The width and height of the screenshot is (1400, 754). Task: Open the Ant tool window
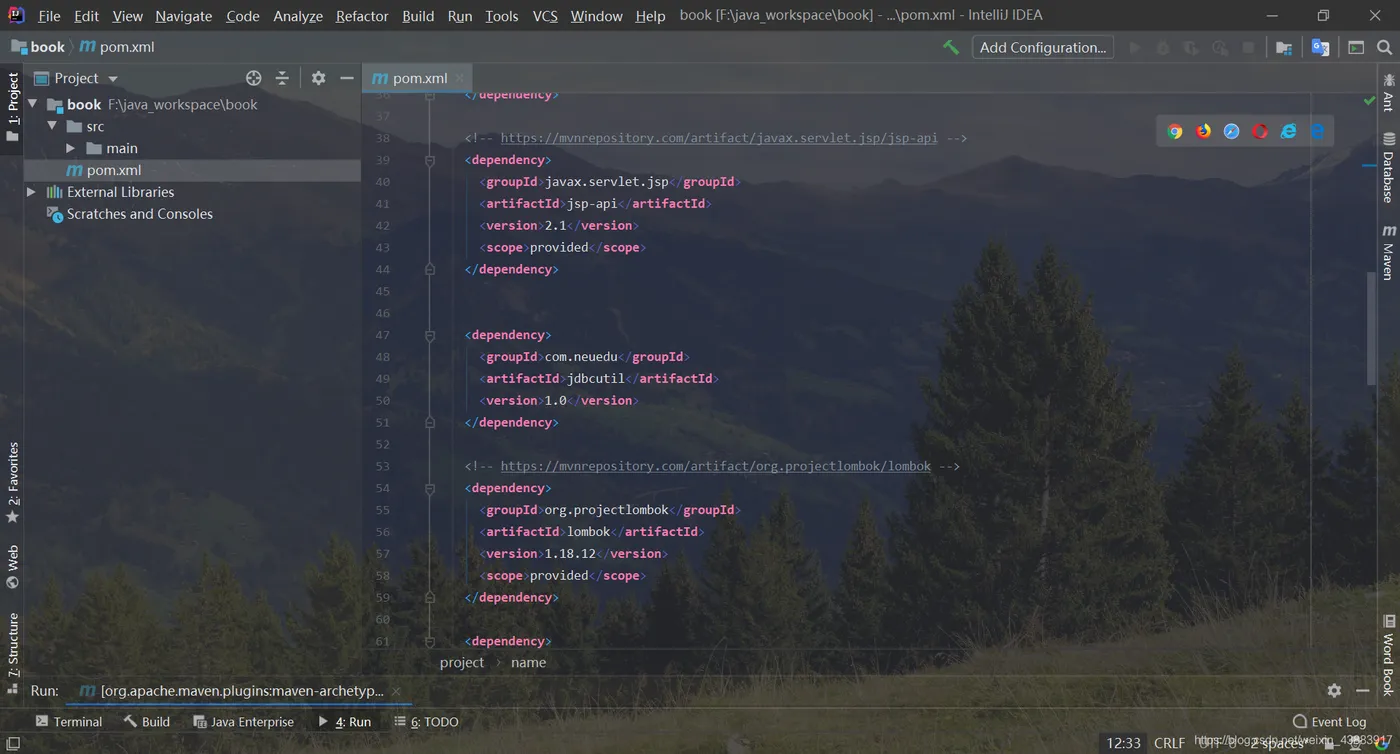point(1388,92)
